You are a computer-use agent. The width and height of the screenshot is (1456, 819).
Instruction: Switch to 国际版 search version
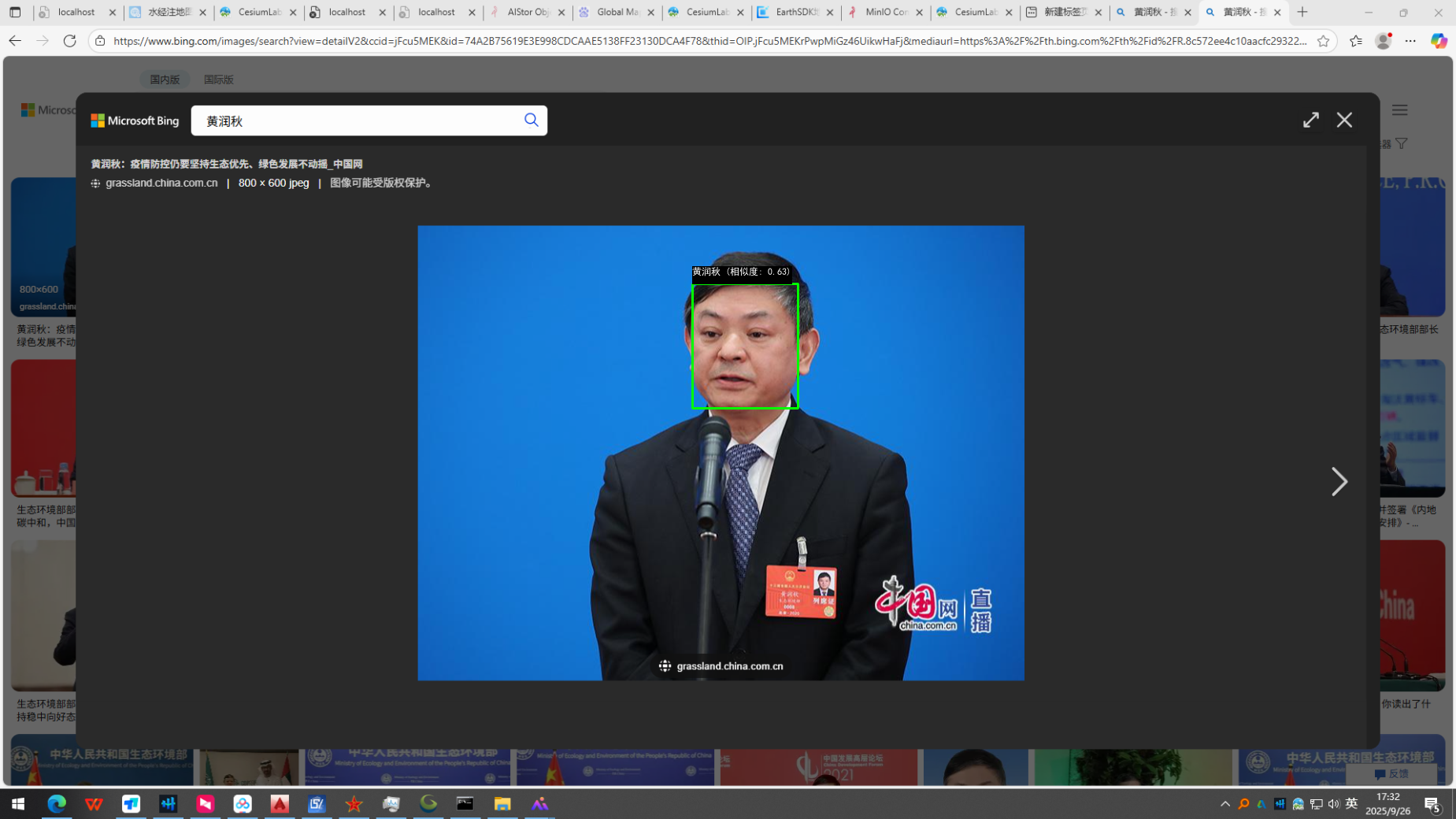coord(218,80)
